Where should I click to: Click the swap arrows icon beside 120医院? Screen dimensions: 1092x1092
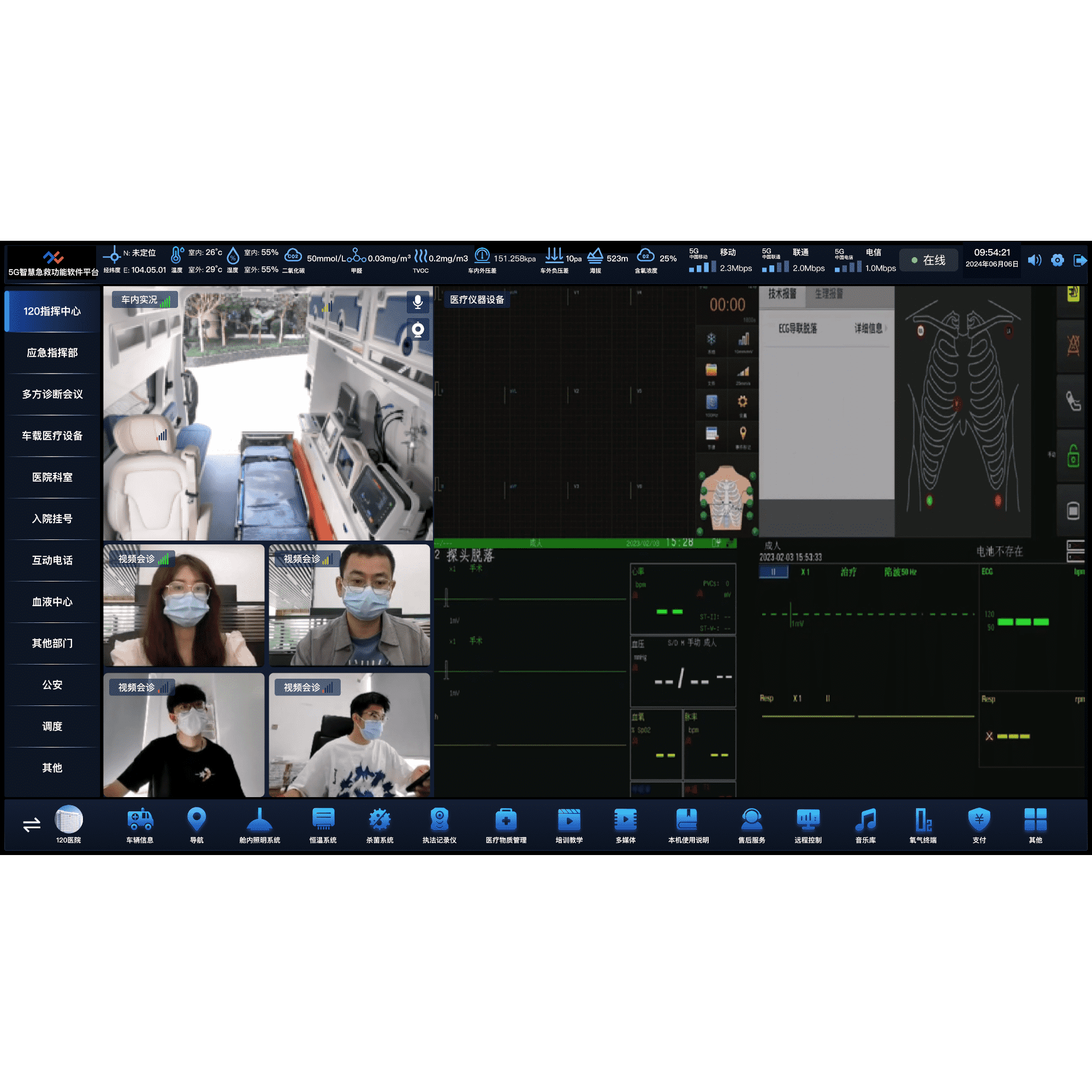(32, 824)
